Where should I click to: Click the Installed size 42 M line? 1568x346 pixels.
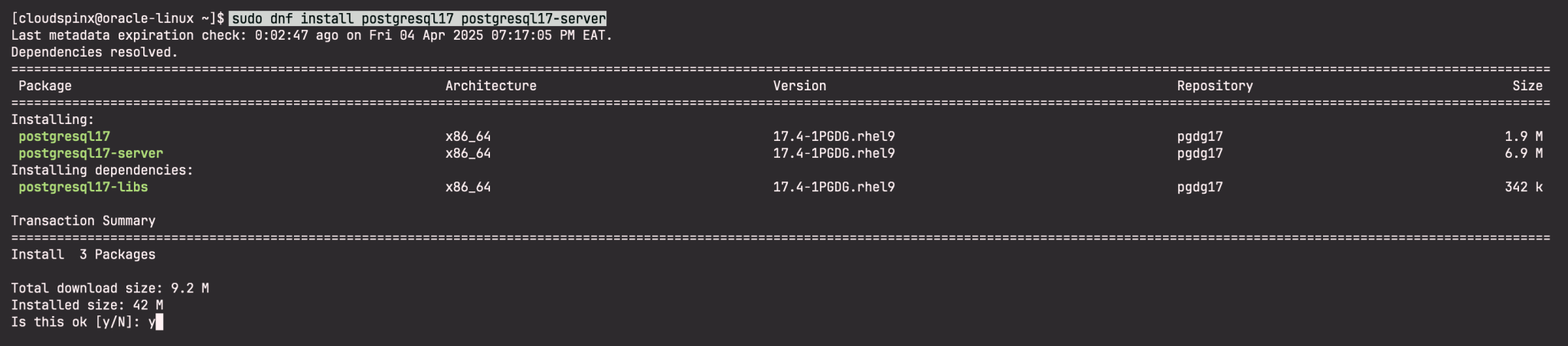point(87,305)
